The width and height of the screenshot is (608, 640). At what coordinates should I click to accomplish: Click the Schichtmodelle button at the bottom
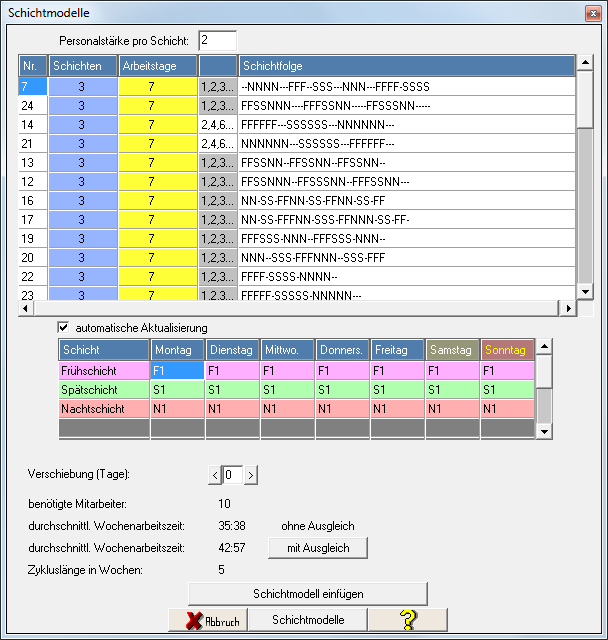(x=308, y=620)
